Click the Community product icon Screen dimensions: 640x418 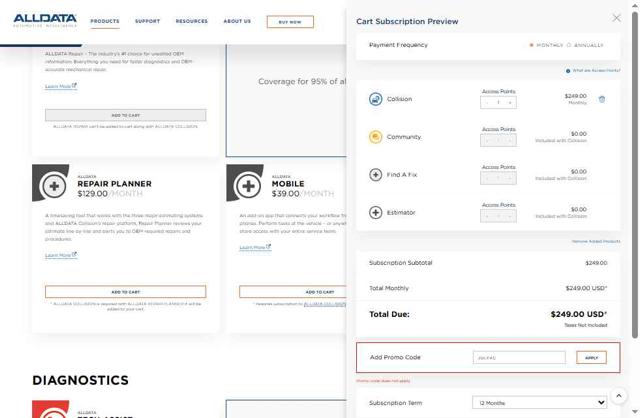(376, 137)
